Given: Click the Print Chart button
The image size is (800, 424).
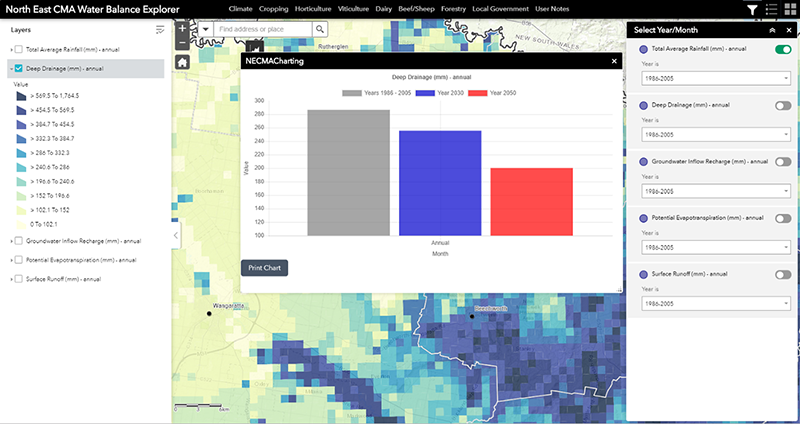Looking at the screenshot, I should point(265,267).
